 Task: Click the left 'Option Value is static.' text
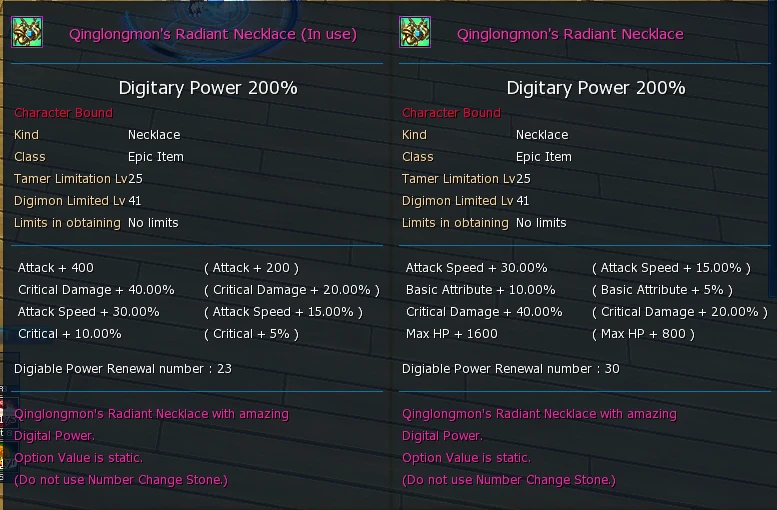(x=78, y=458)
